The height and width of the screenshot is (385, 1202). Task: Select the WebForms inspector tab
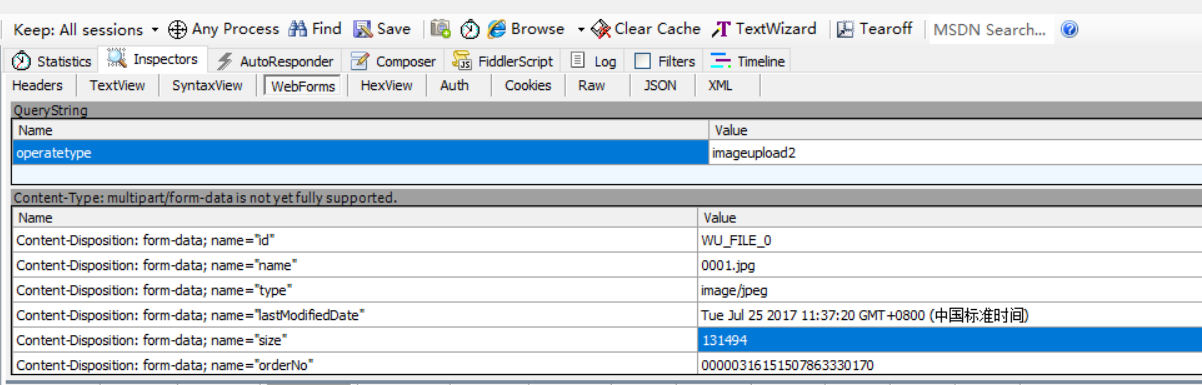point(303,86)
